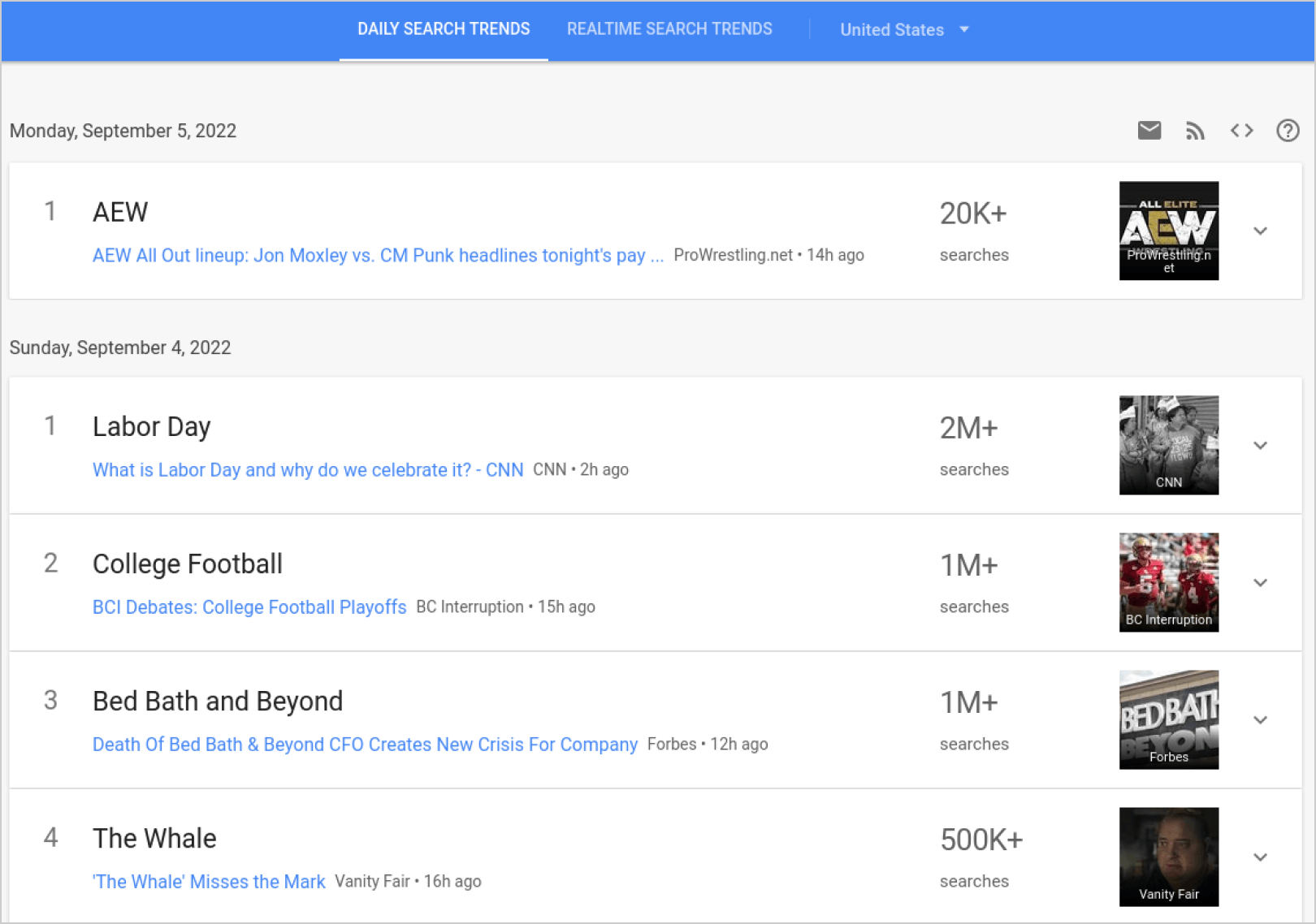Expand the Labor Day trend chevron
This screenshot has width=1316, height=924.
coord(1260,446)
